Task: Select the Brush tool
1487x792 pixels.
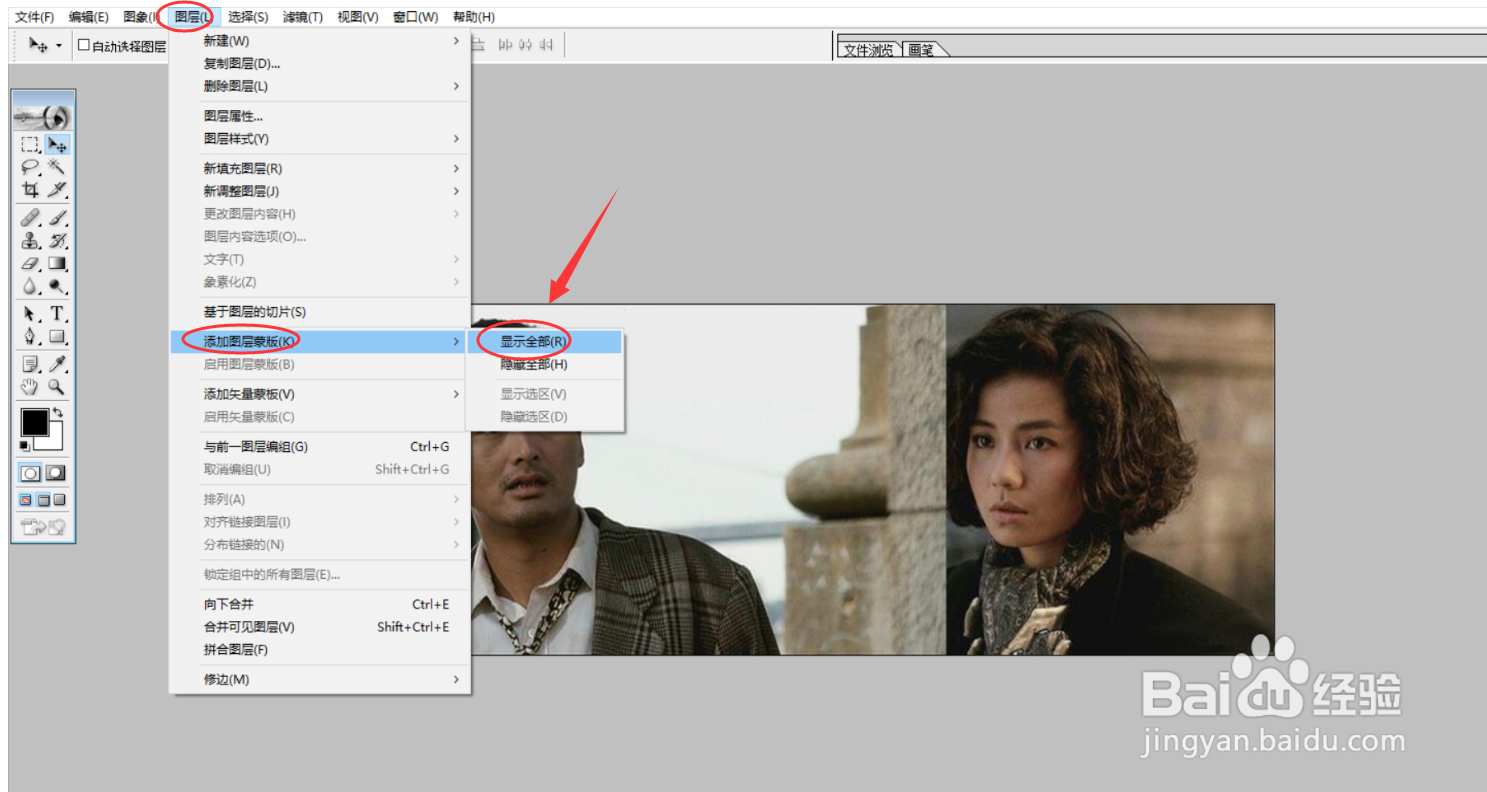Action: (x=57, y=218)
